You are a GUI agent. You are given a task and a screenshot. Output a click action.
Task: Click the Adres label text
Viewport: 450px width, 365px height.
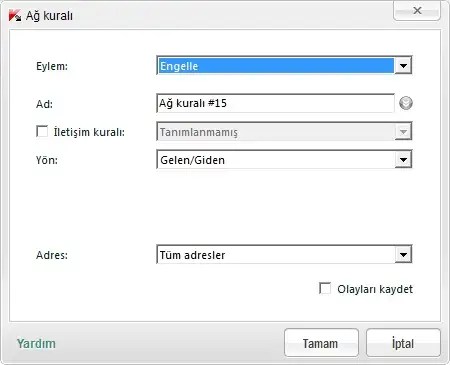pyautogui.click(x=52, y=255)
